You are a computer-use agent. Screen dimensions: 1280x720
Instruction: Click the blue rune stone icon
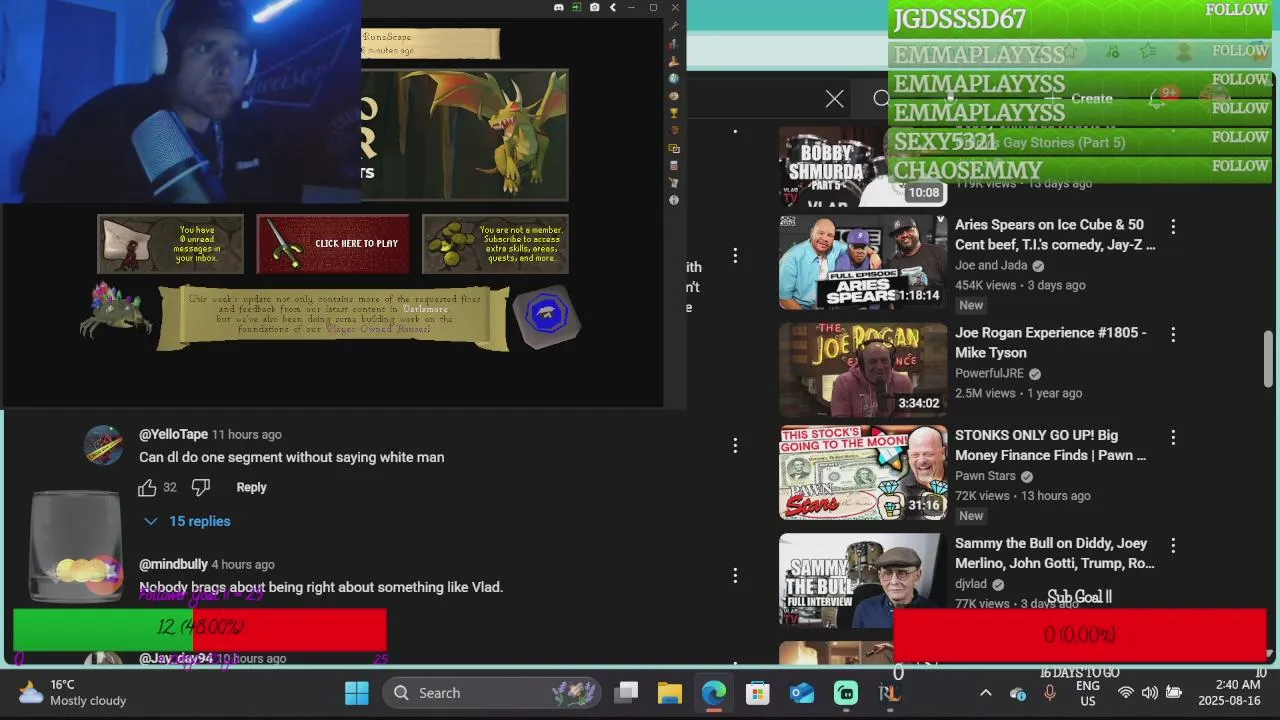tap(546, 315)
